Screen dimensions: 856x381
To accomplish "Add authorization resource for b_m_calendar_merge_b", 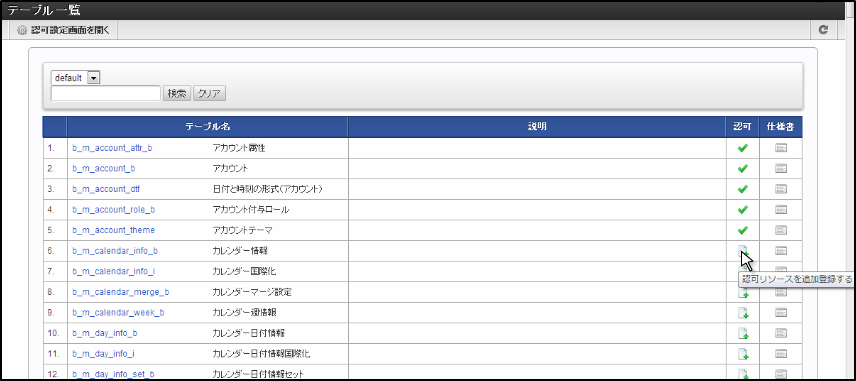I will [x=743, y=293].
